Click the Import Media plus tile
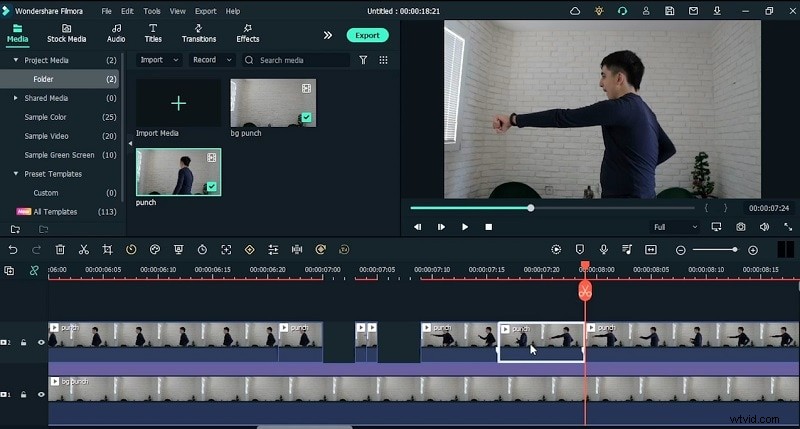Viewport: 800px width, 429px height. coord(179,104)
